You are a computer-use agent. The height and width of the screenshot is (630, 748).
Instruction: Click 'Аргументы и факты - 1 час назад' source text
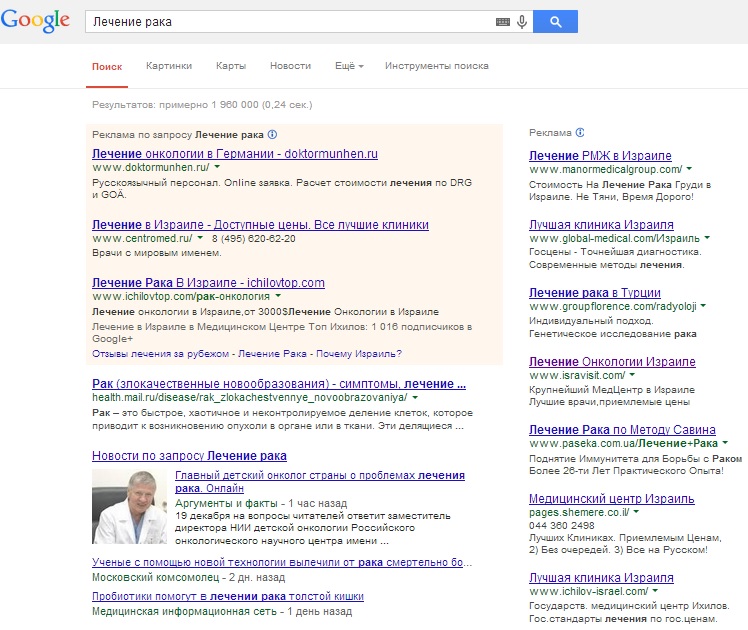click(x=261, y=503)
